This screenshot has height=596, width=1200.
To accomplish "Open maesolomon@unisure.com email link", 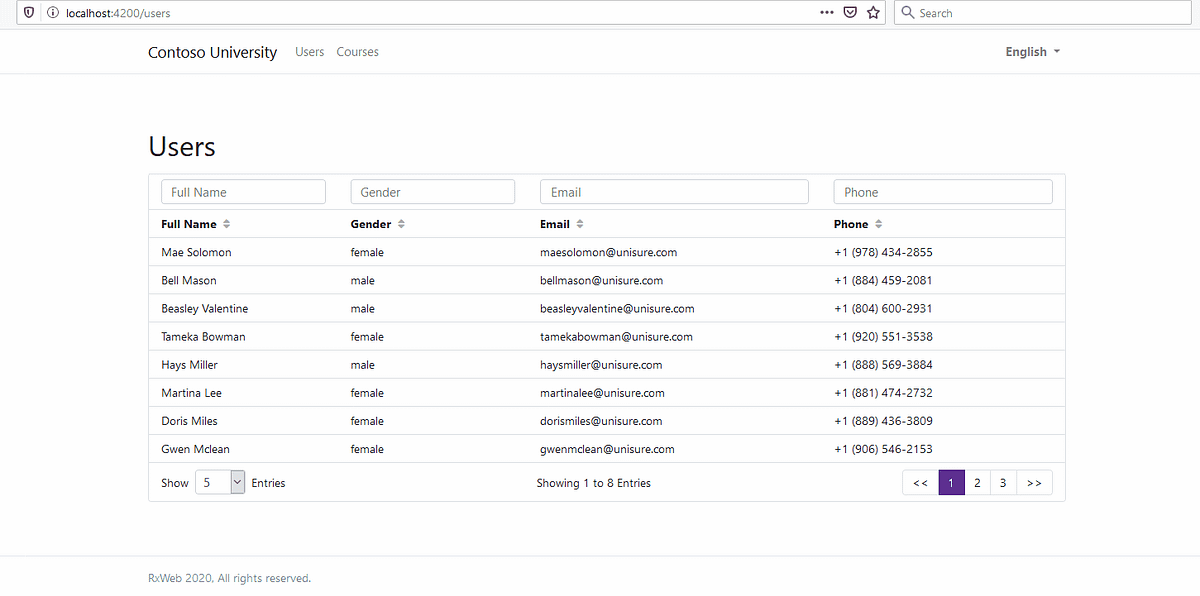I will pos(607,252).
